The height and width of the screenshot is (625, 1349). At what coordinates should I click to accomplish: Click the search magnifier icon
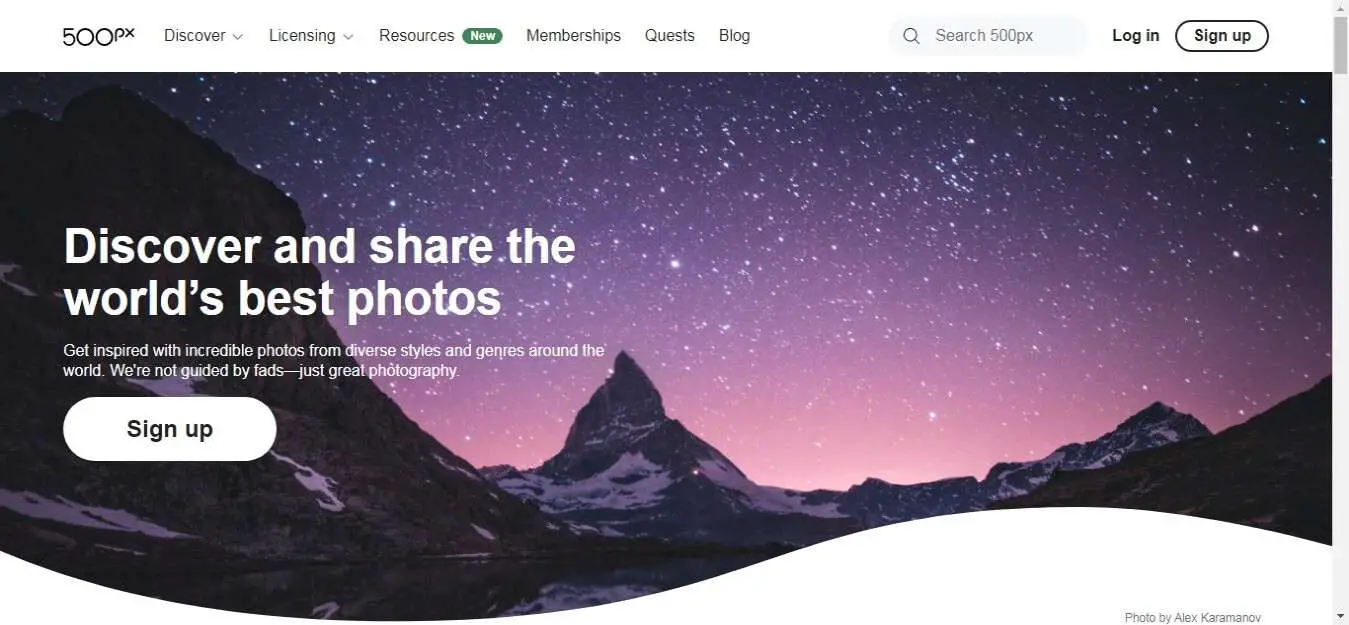pos(911,36)
